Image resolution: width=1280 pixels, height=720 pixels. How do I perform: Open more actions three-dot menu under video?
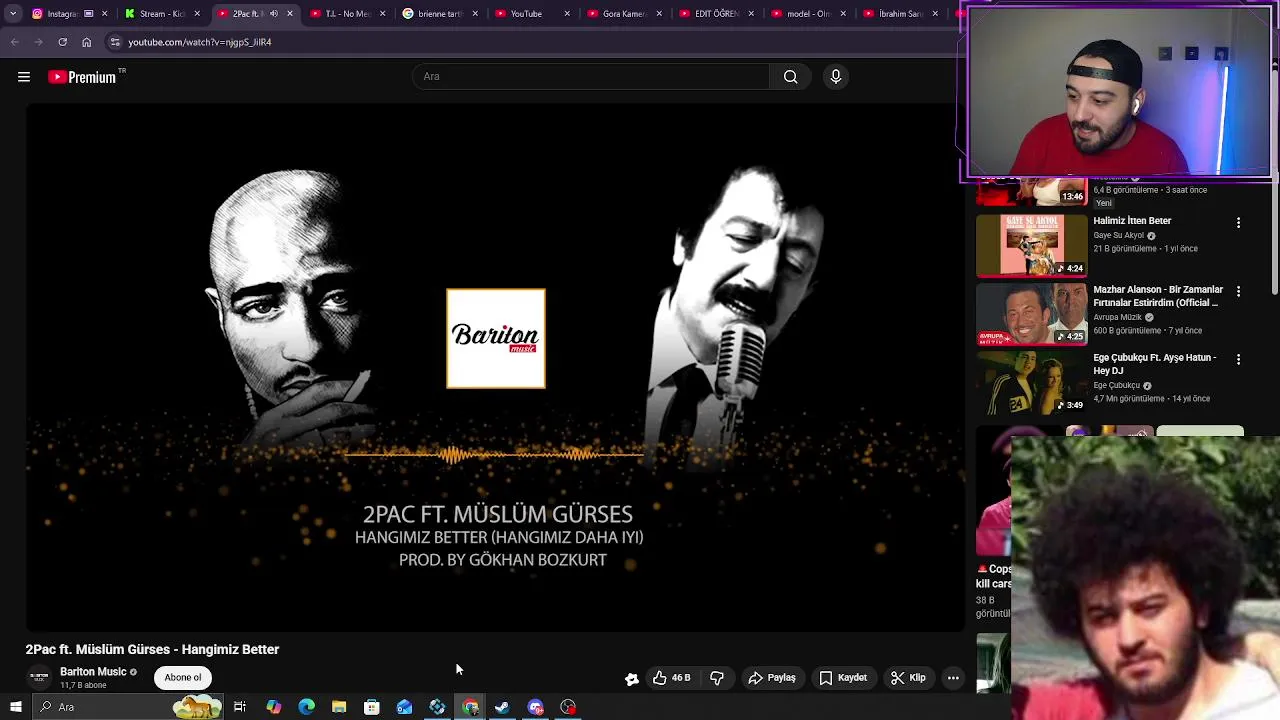(x=953, y=678)
